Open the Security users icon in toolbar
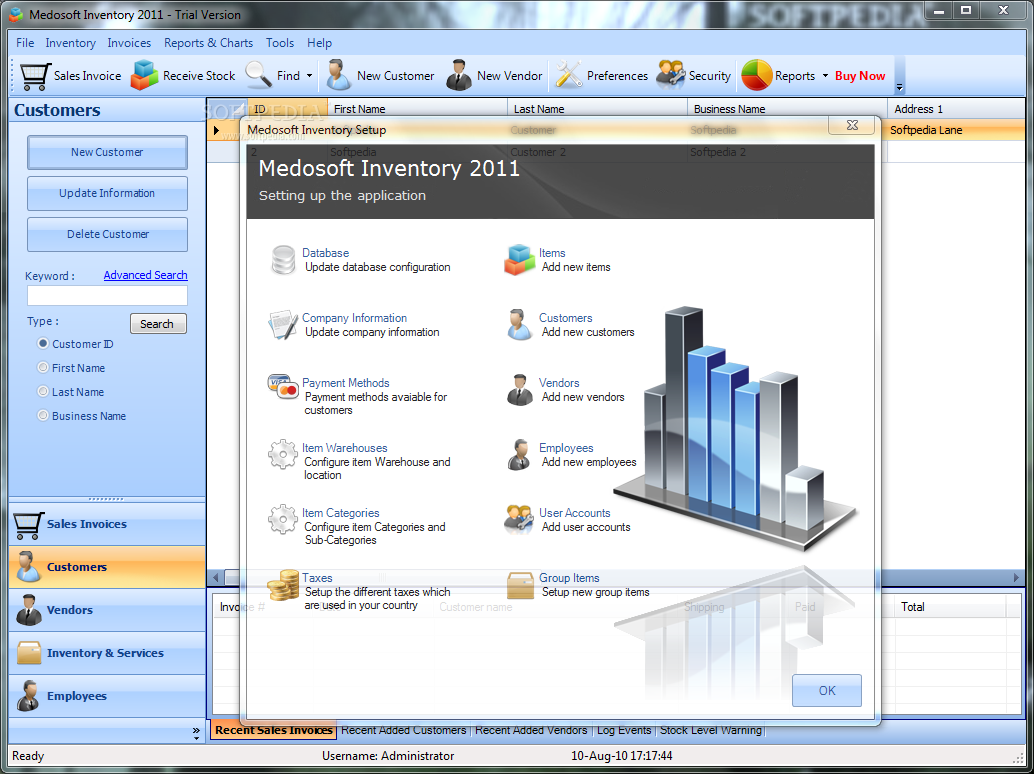Image resolution: width=1034 pixels, height=774 pixels. click(671, 75)
